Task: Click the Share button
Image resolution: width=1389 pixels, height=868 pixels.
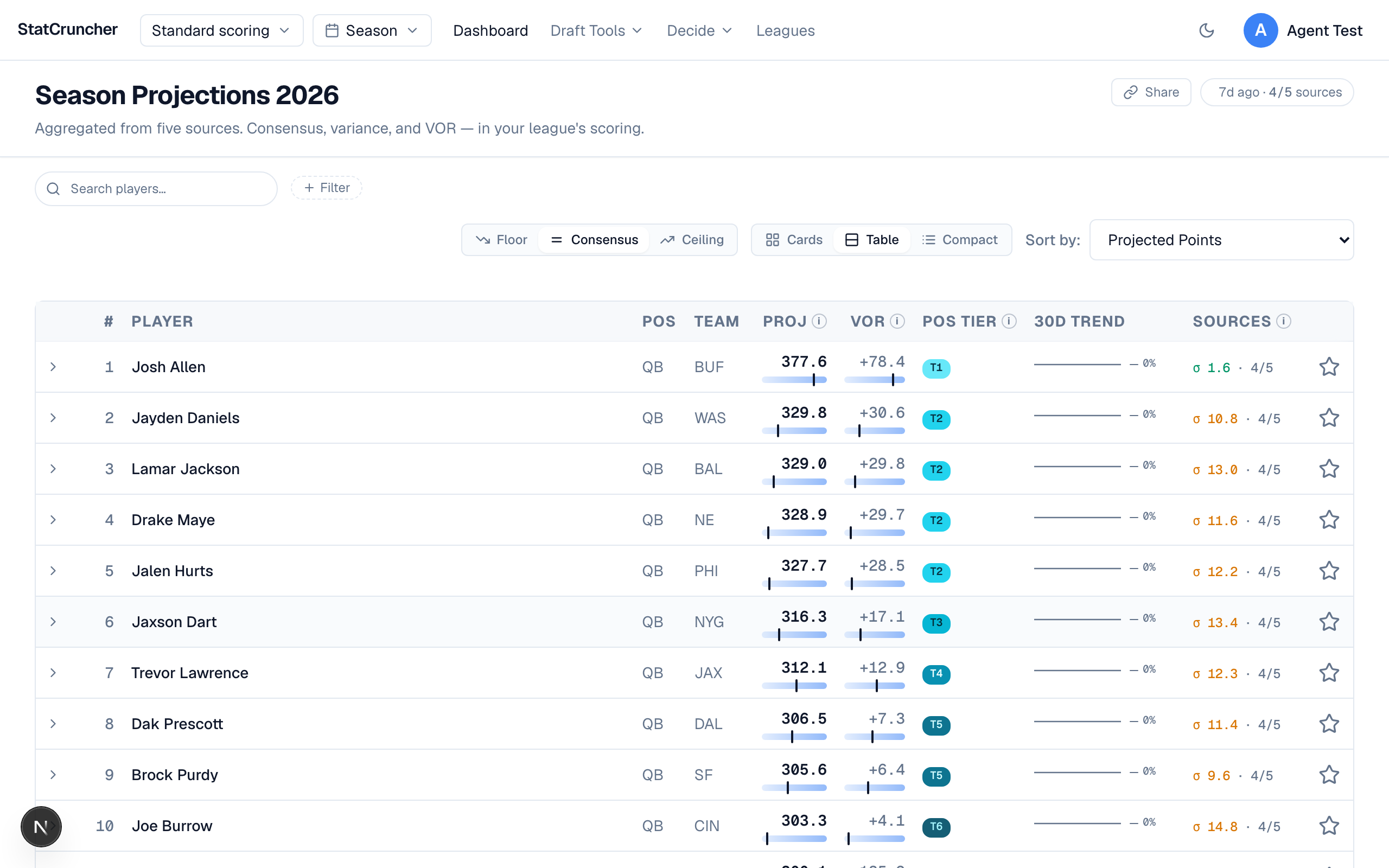Action: coord(1151,92)
